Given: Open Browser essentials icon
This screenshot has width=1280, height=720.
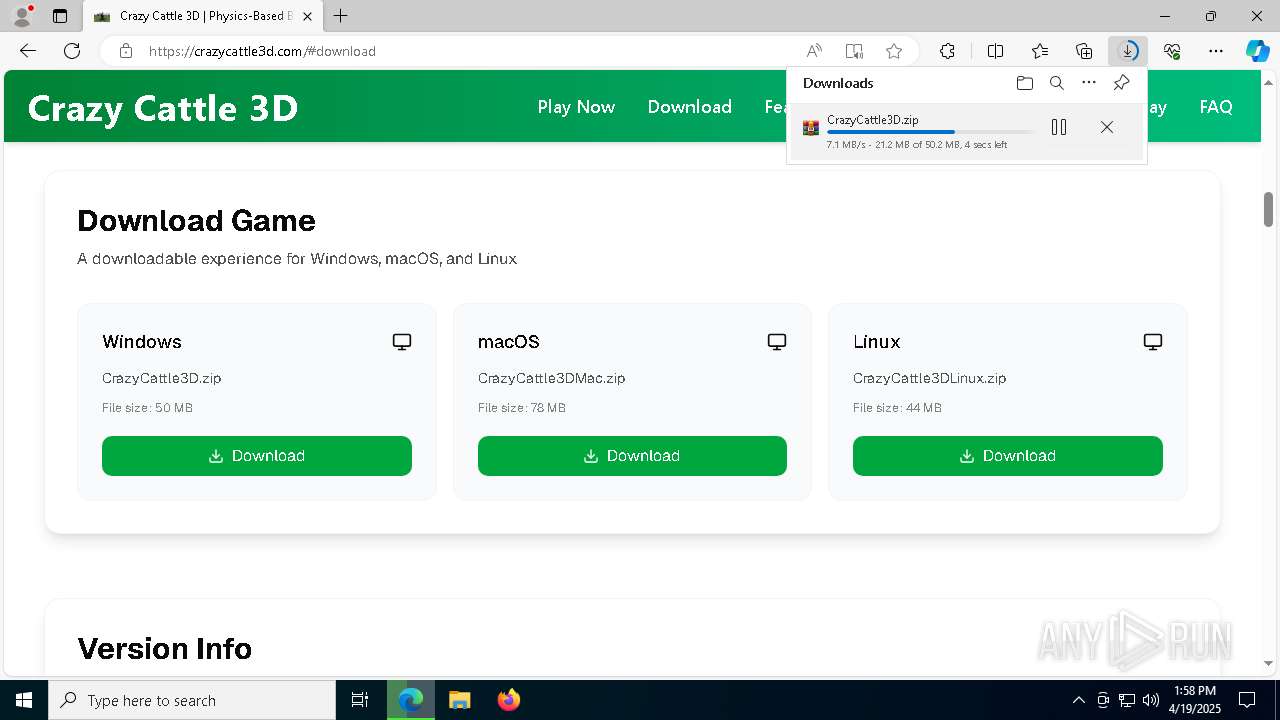Looking at the screenshot, I should pyautogui.click(x=1172, y=51).
